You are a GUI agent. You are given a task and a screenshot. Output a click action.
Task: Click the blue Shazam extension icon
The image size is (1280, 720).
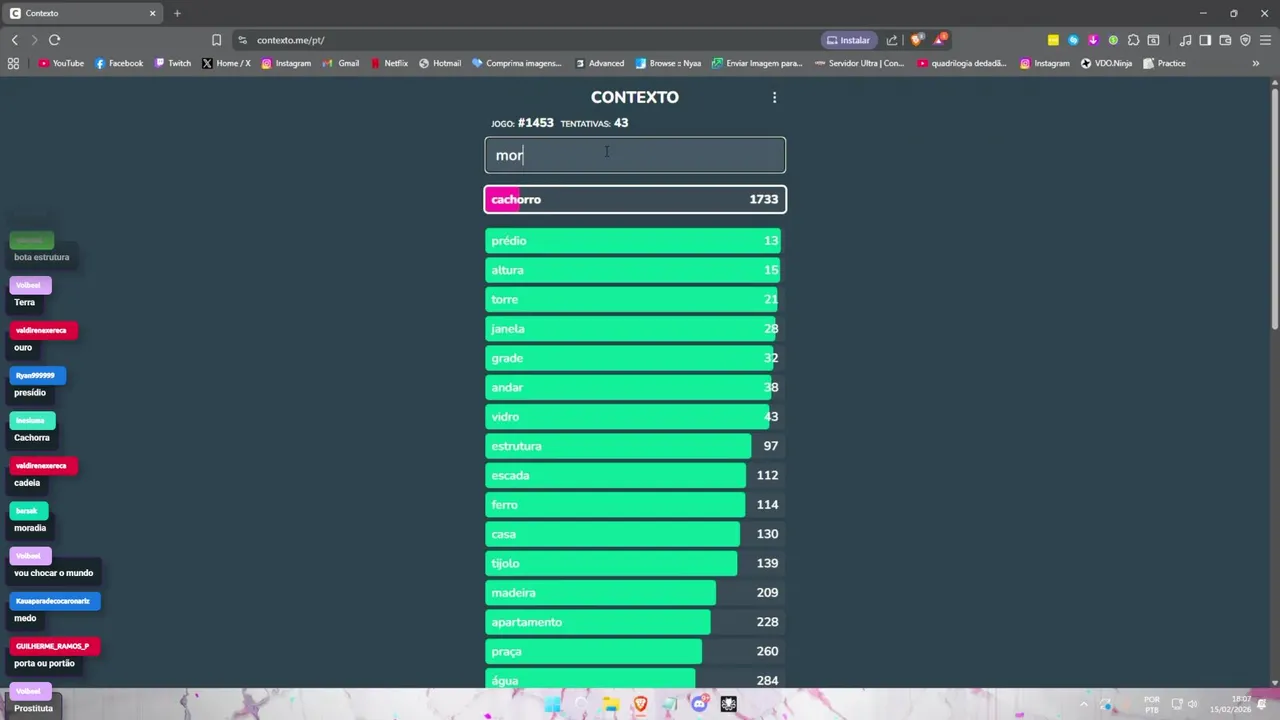(1073, 40)
